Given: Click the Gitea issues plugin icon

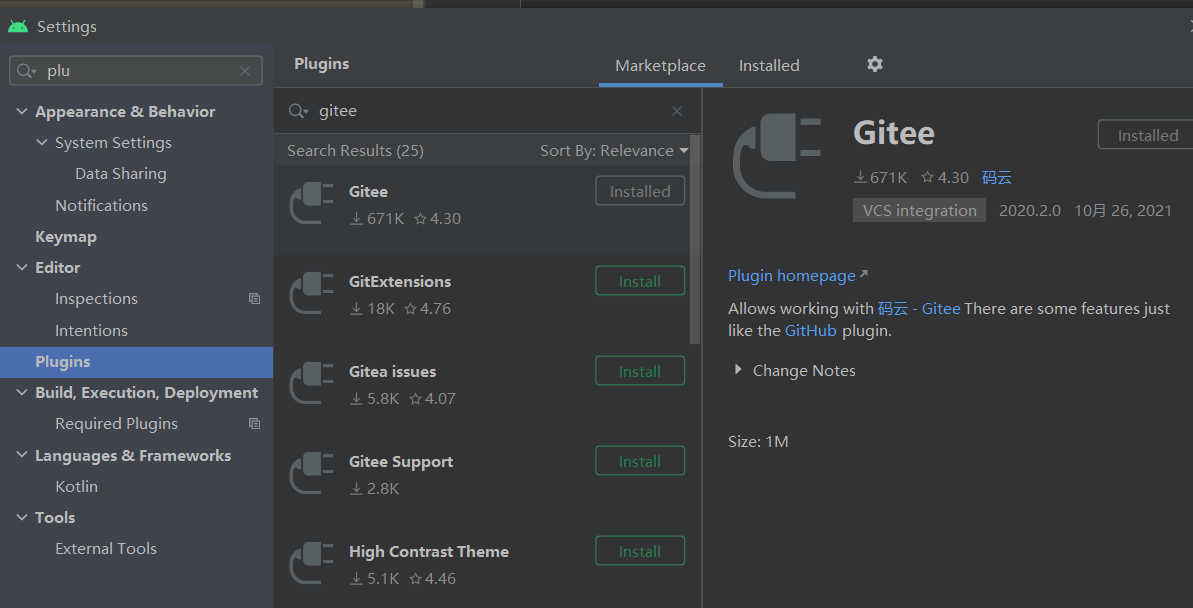Looking at the screenshot, I should click(311, 384).
